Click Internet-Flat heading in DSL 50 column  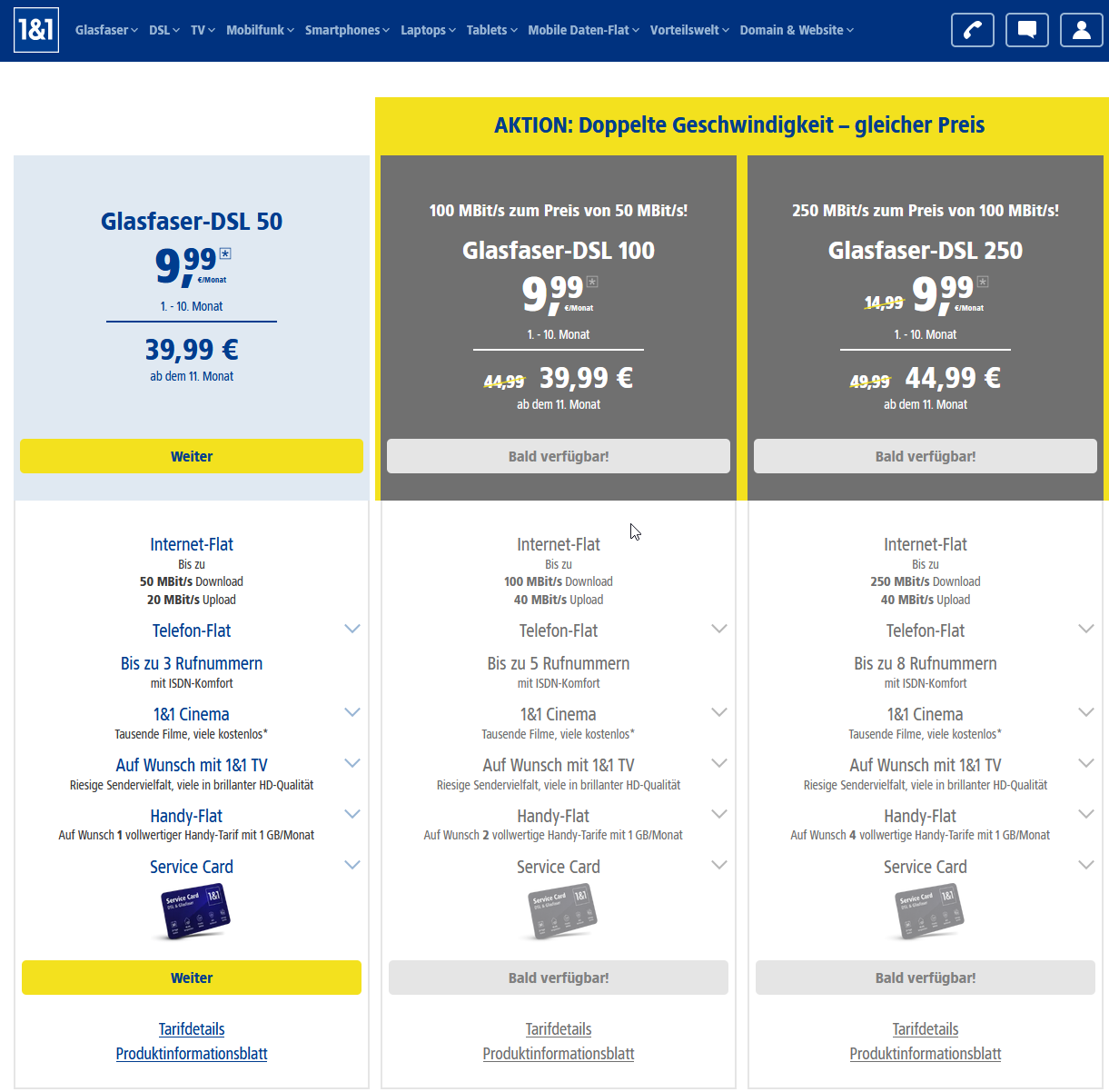(x=192, y=544)
